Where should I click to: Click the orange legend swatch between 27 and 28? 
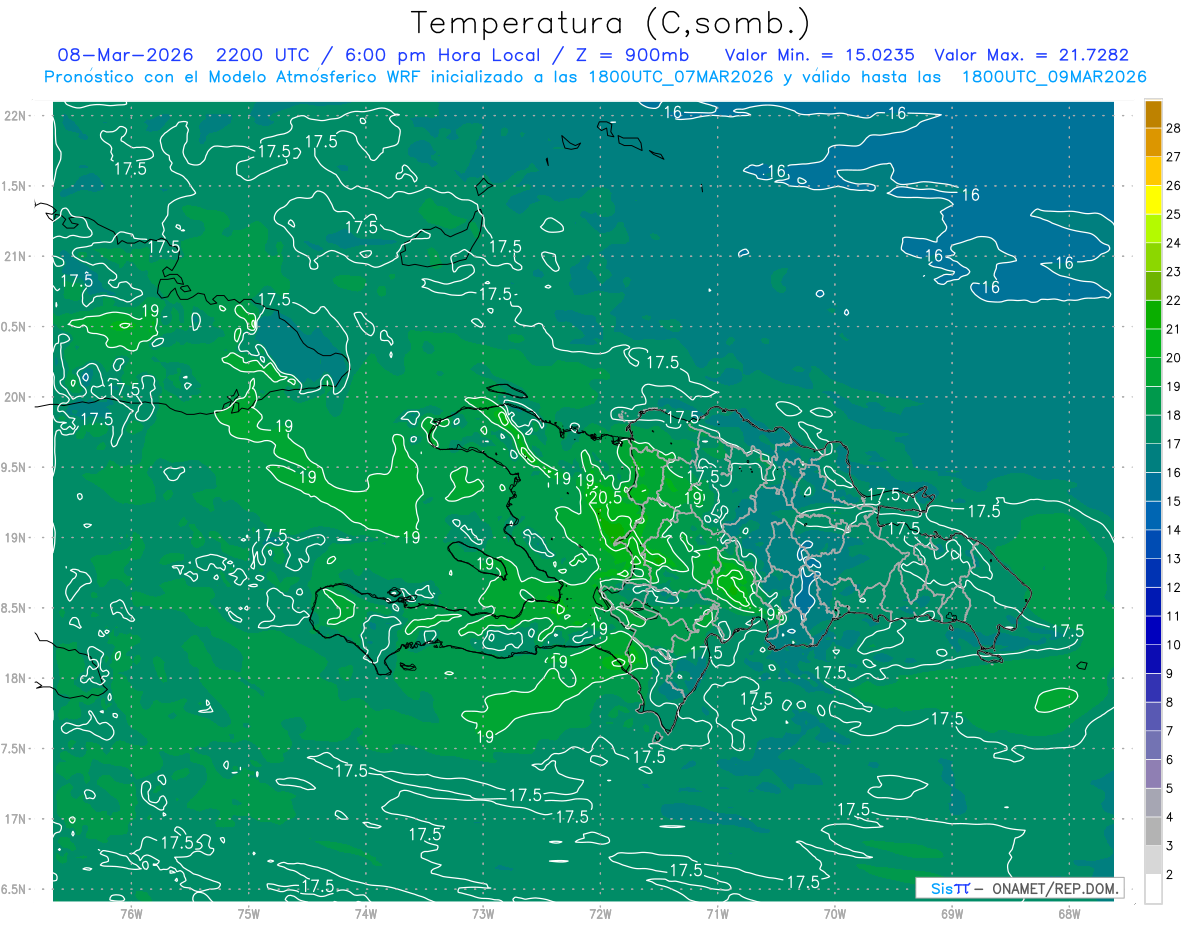click(1153, 142)
